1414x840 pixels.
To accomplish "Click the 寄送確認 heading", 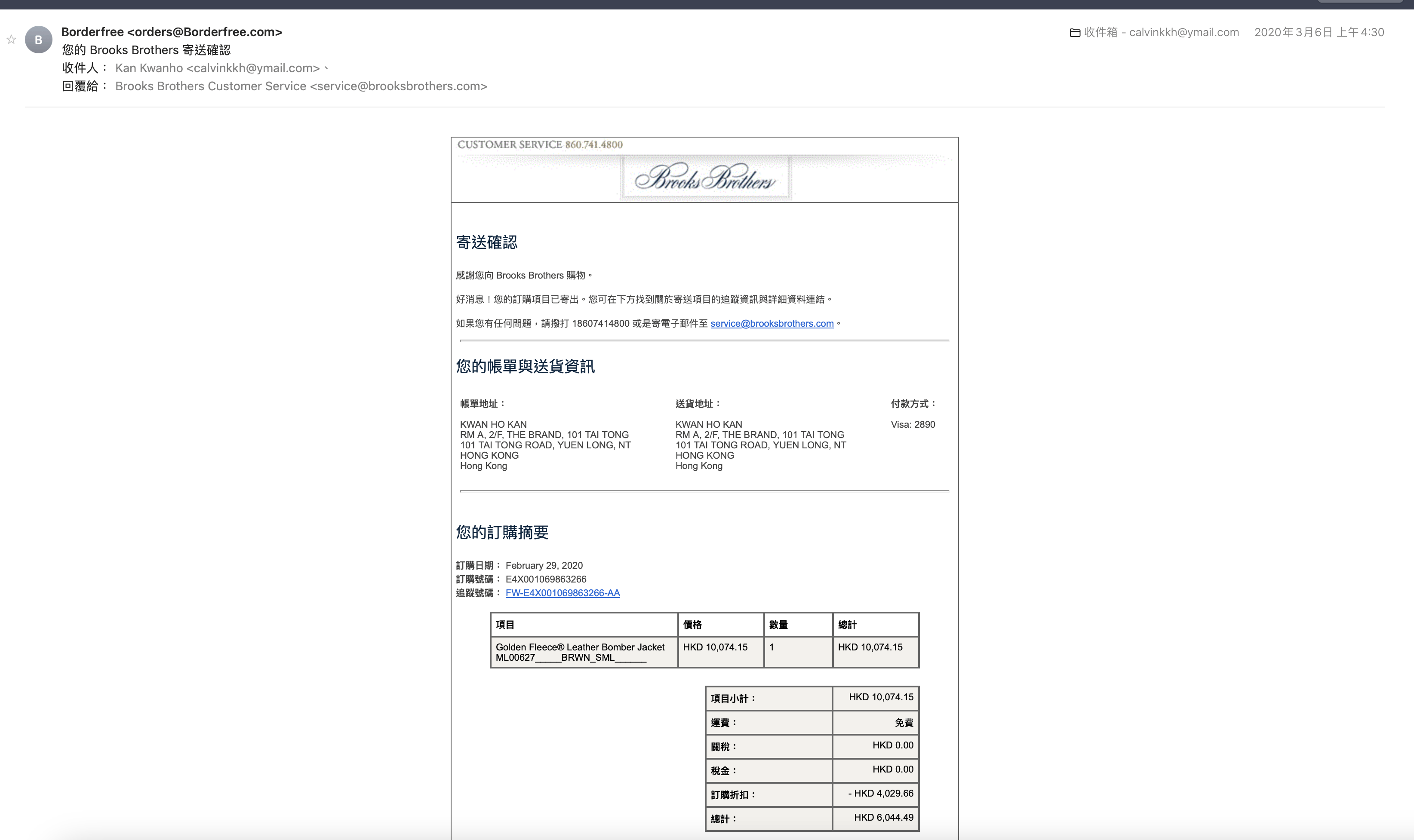I will tap(486, 242).
